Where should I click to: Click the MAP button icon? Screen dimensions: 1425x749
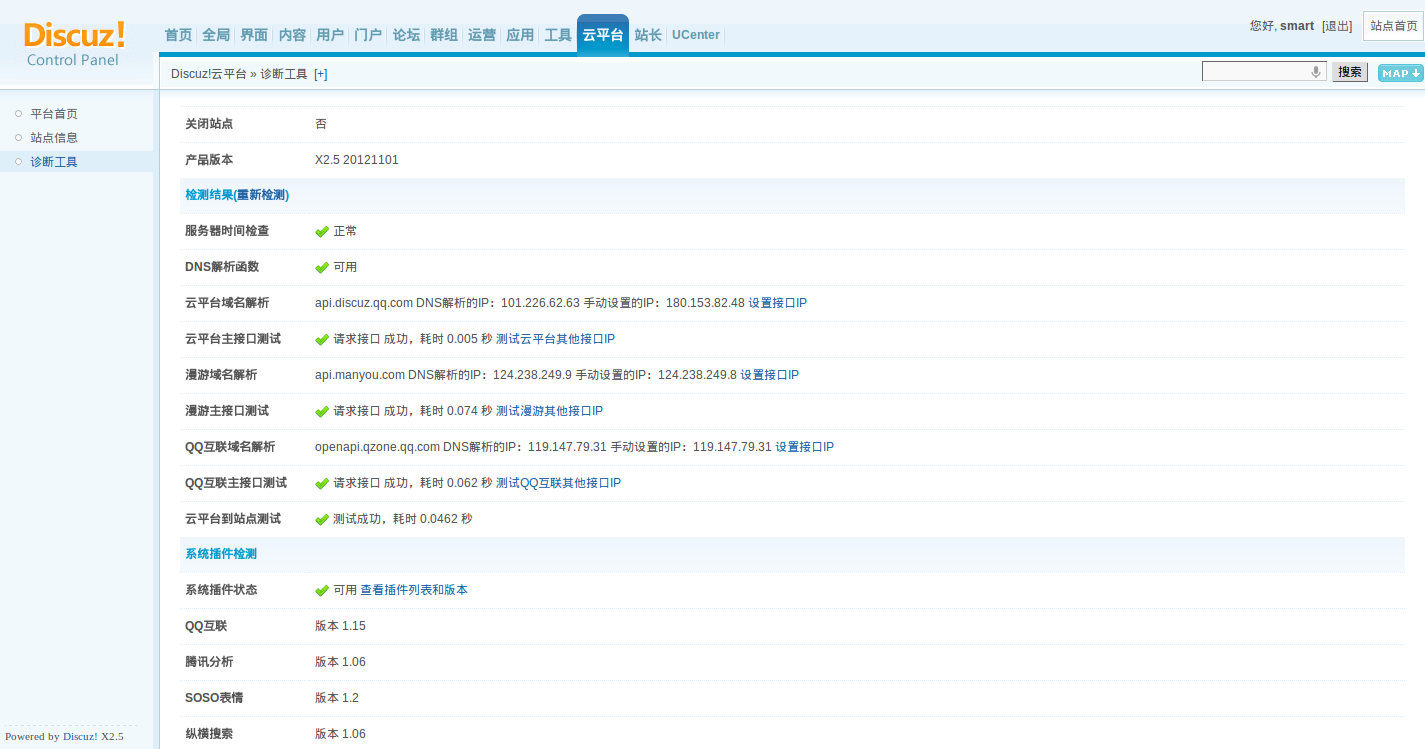point(1400,73)
